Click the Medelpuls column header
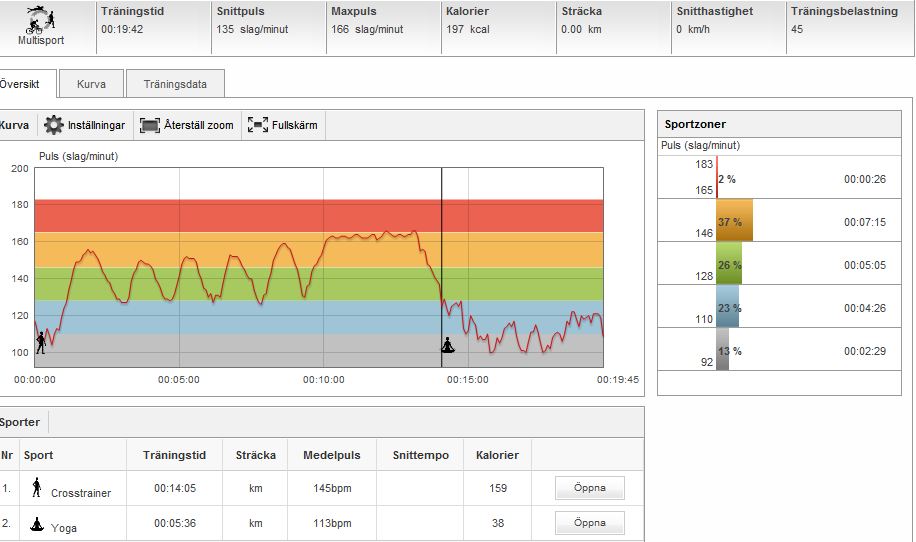The image size is (916, 542). (x=331, y=455)
